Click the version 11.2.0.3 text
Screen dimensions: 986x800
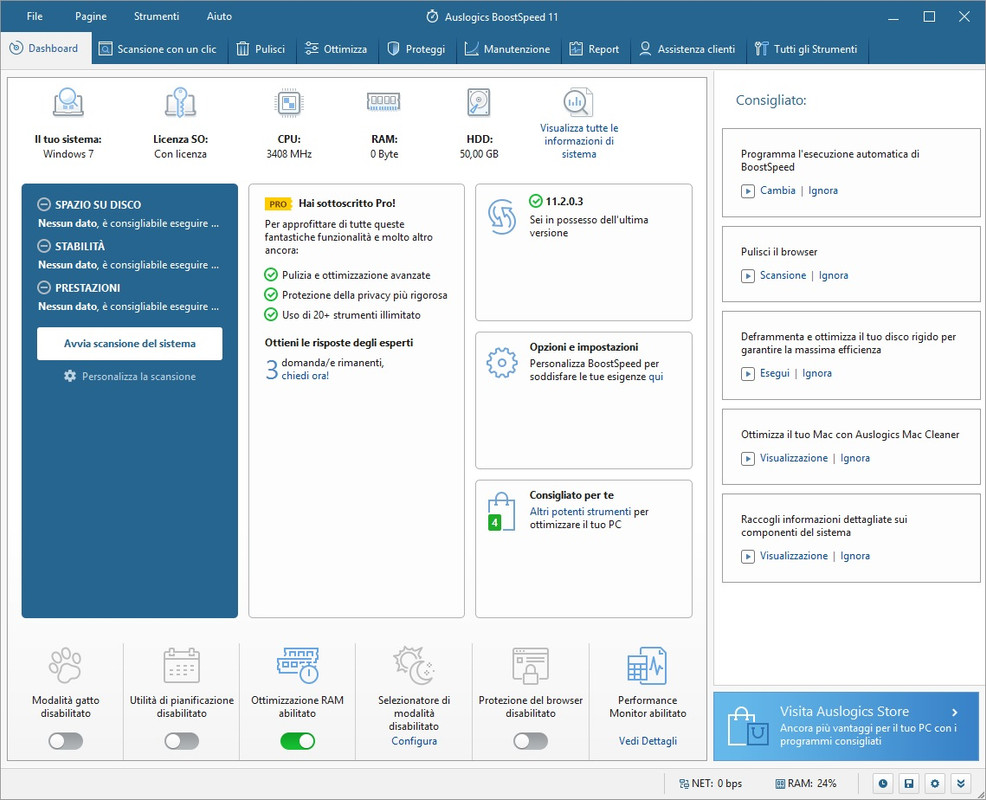[564, 201]
